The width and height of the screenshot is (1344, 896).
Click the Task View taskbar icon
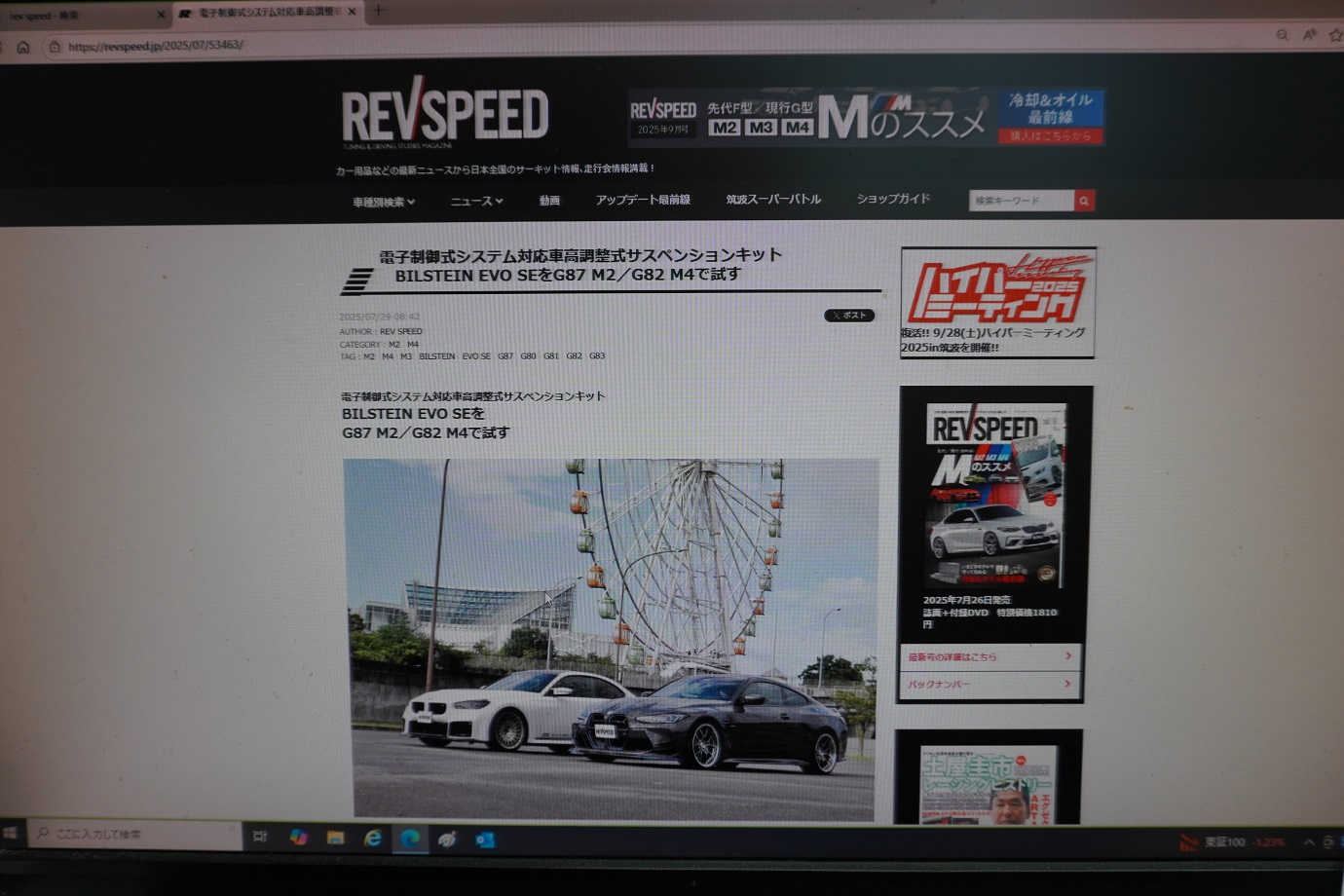pos(260,837)
